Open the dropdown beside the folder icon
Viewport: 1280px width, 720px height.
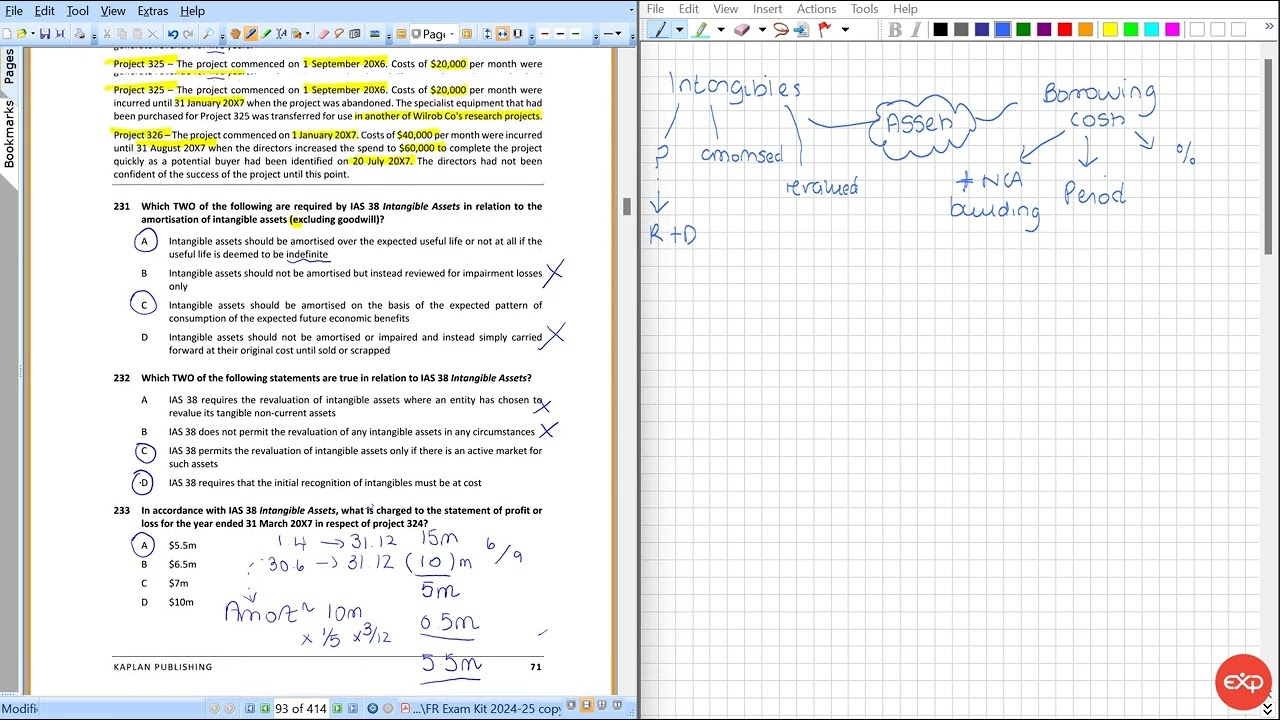33,34
